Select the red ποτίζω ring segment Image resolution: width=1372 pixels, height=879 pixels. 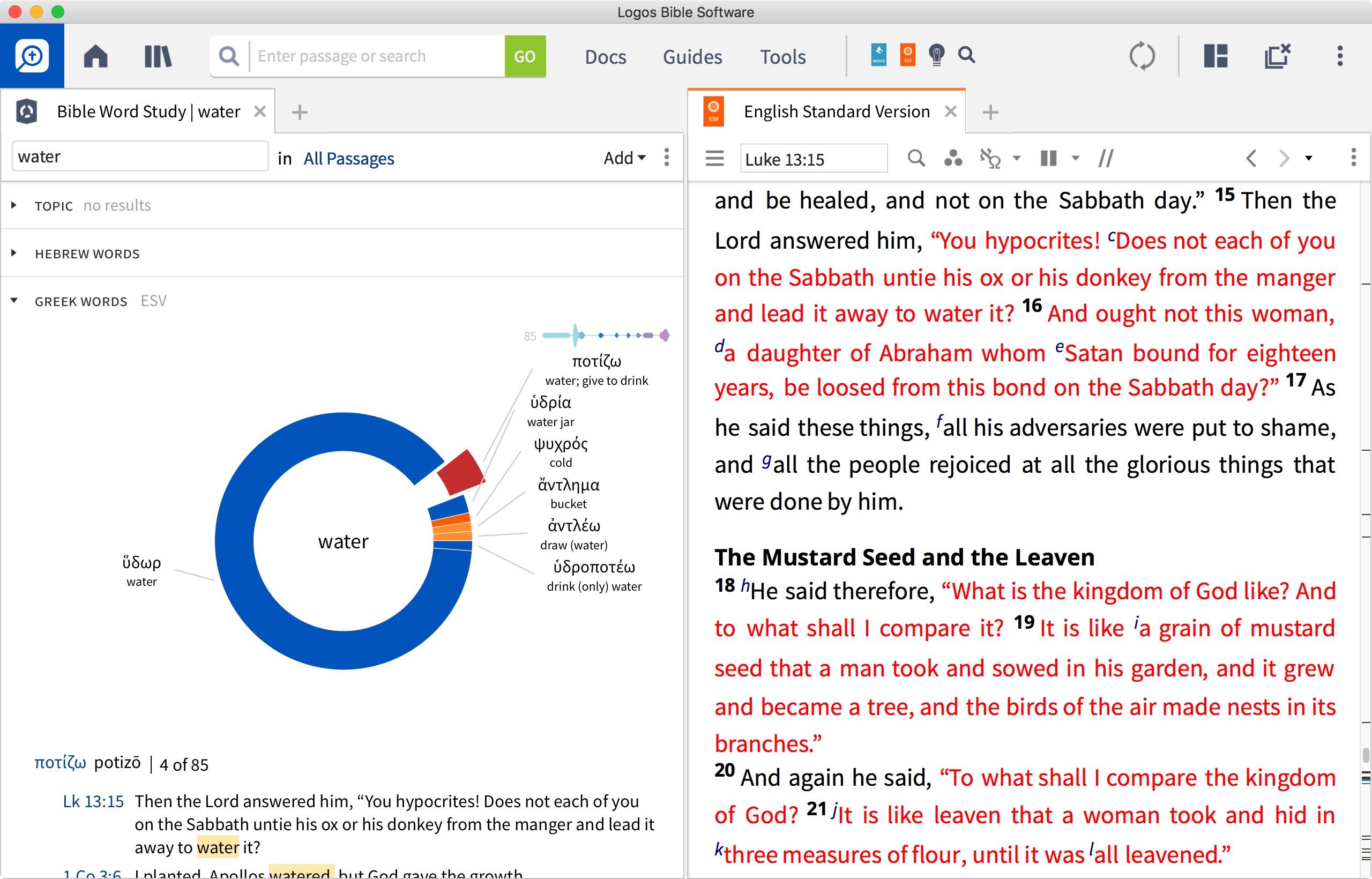(x=461, y=473)
